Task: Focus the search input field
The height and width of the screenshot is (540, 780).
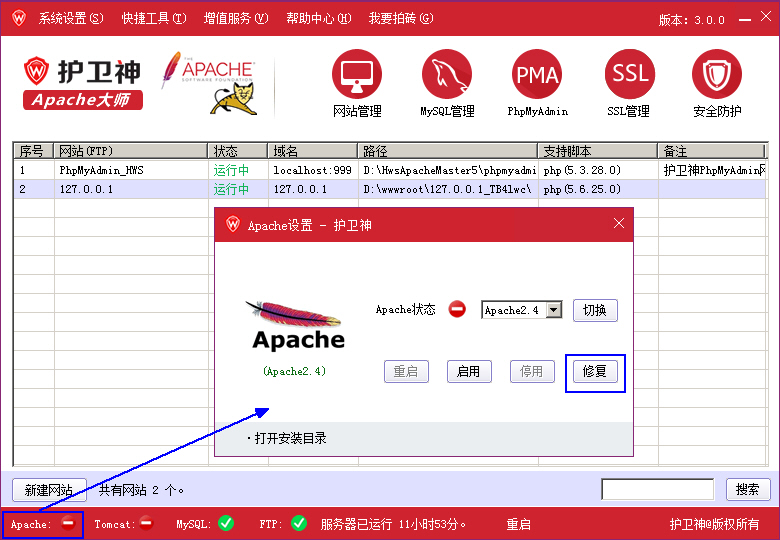Action: tap(658, 489)
